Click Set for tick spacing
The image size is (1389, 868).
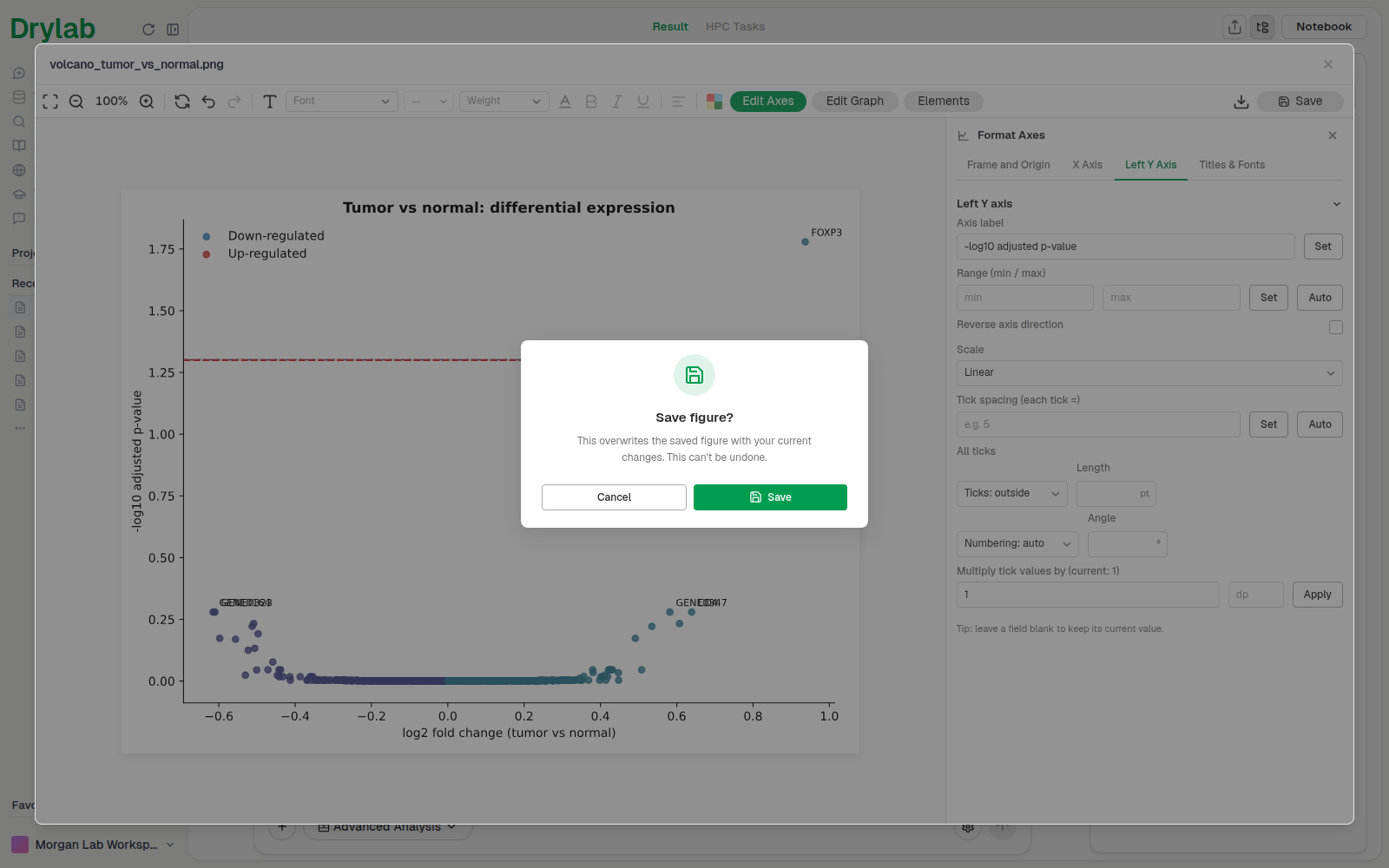1269,424
